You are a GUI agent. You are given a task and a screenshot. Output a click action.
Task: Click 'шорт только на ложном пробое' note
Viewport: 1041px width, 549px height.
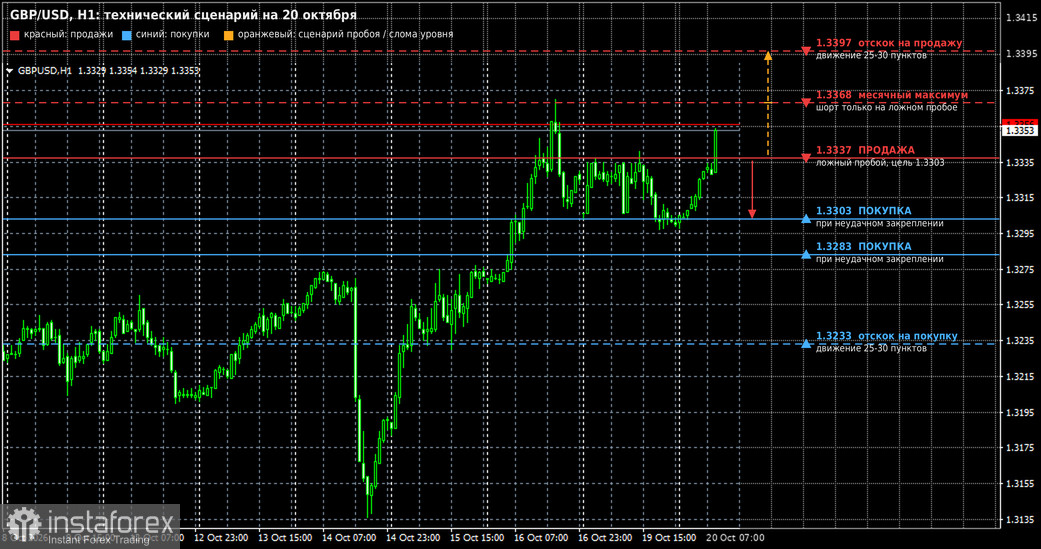[886, 107]
